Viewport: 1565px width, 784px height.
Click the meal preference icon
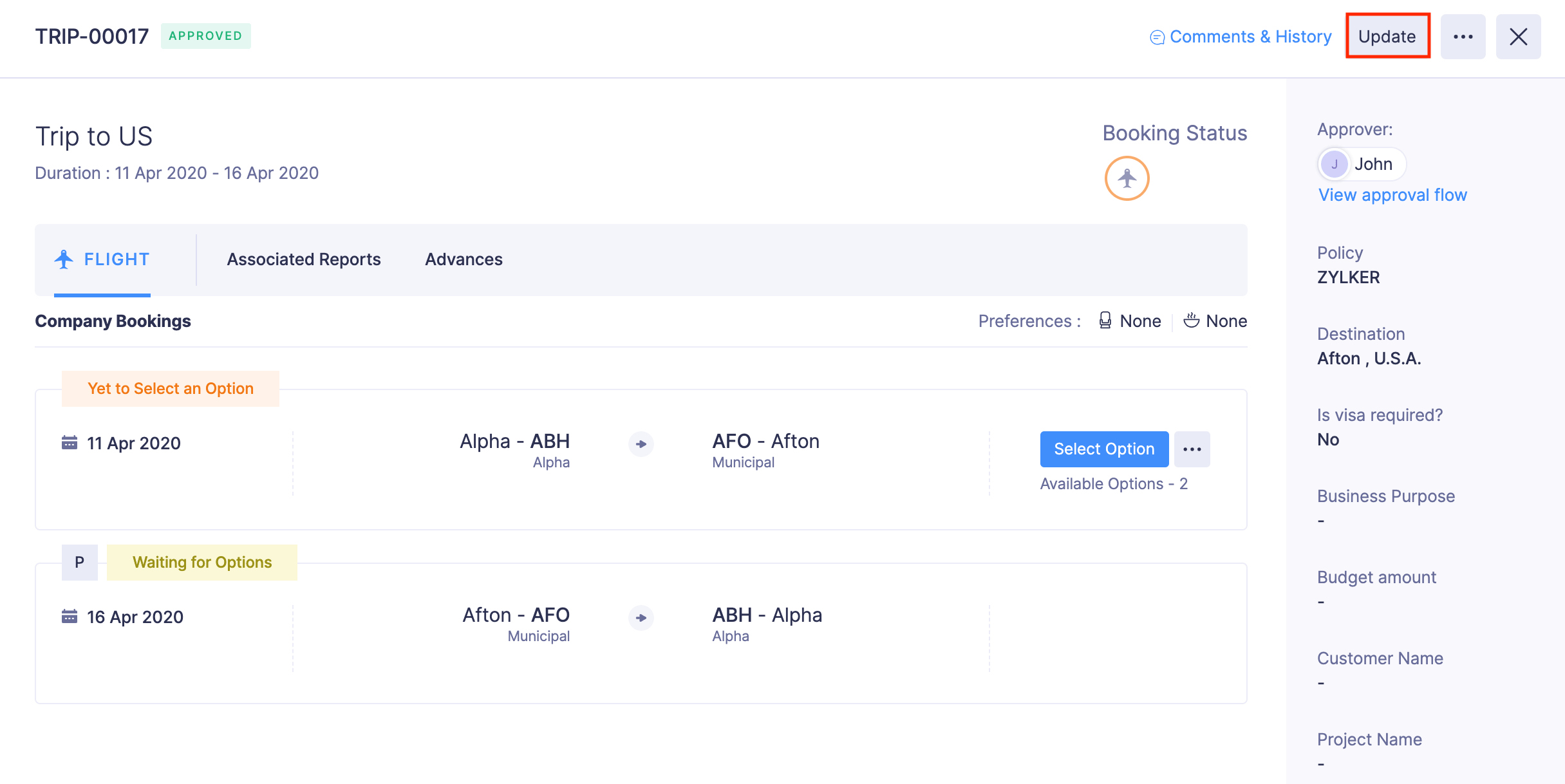click(x=1191, y=321)
